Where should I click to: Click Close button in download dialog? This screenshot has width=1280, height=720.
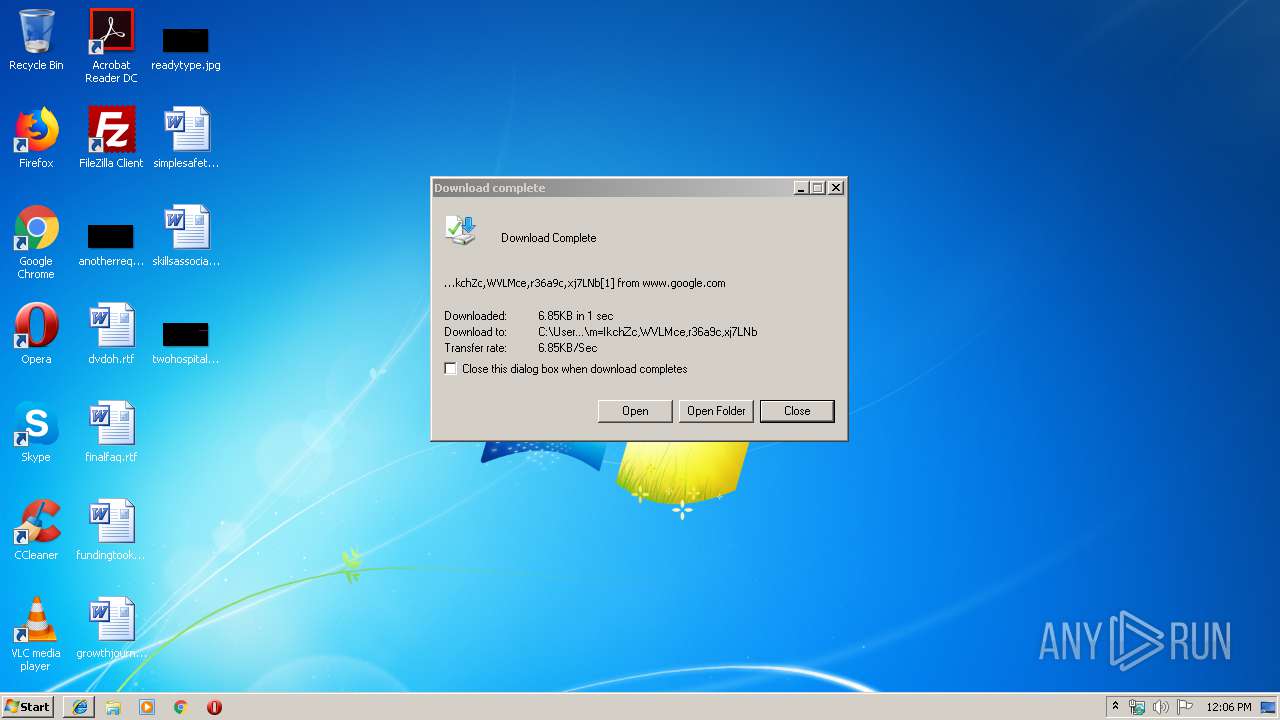[797, 411]
